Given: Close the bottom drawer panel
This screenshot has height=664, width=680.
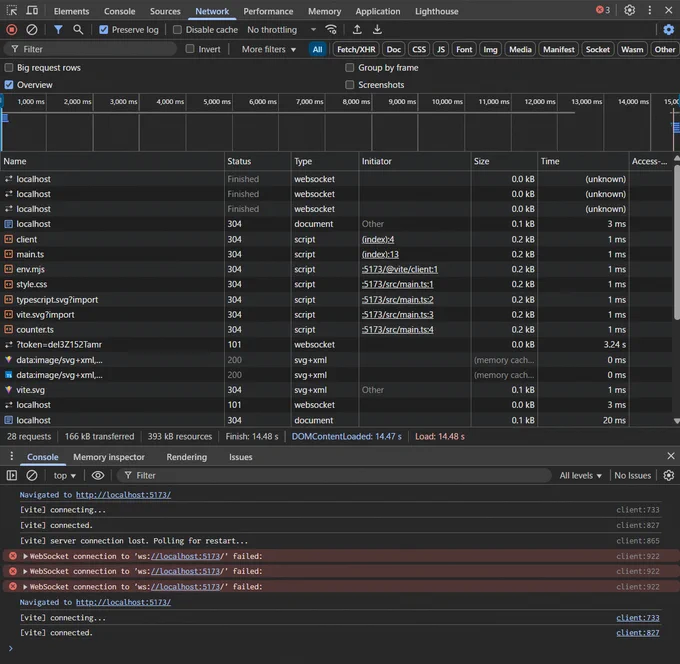Looking at the screenshot, I should coord(671,456).
